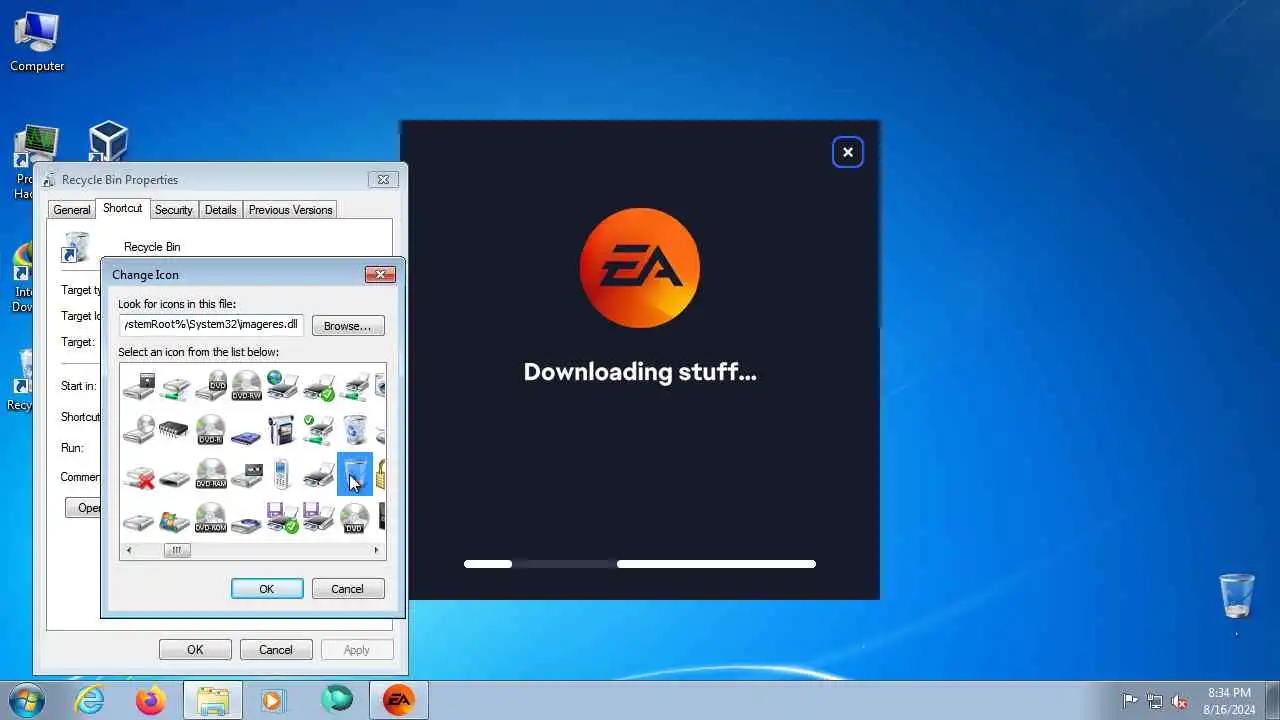This screenshot has height=720, width=1280.
Task: Click the EA app taskbar button
Action: [x=398, y=700]
